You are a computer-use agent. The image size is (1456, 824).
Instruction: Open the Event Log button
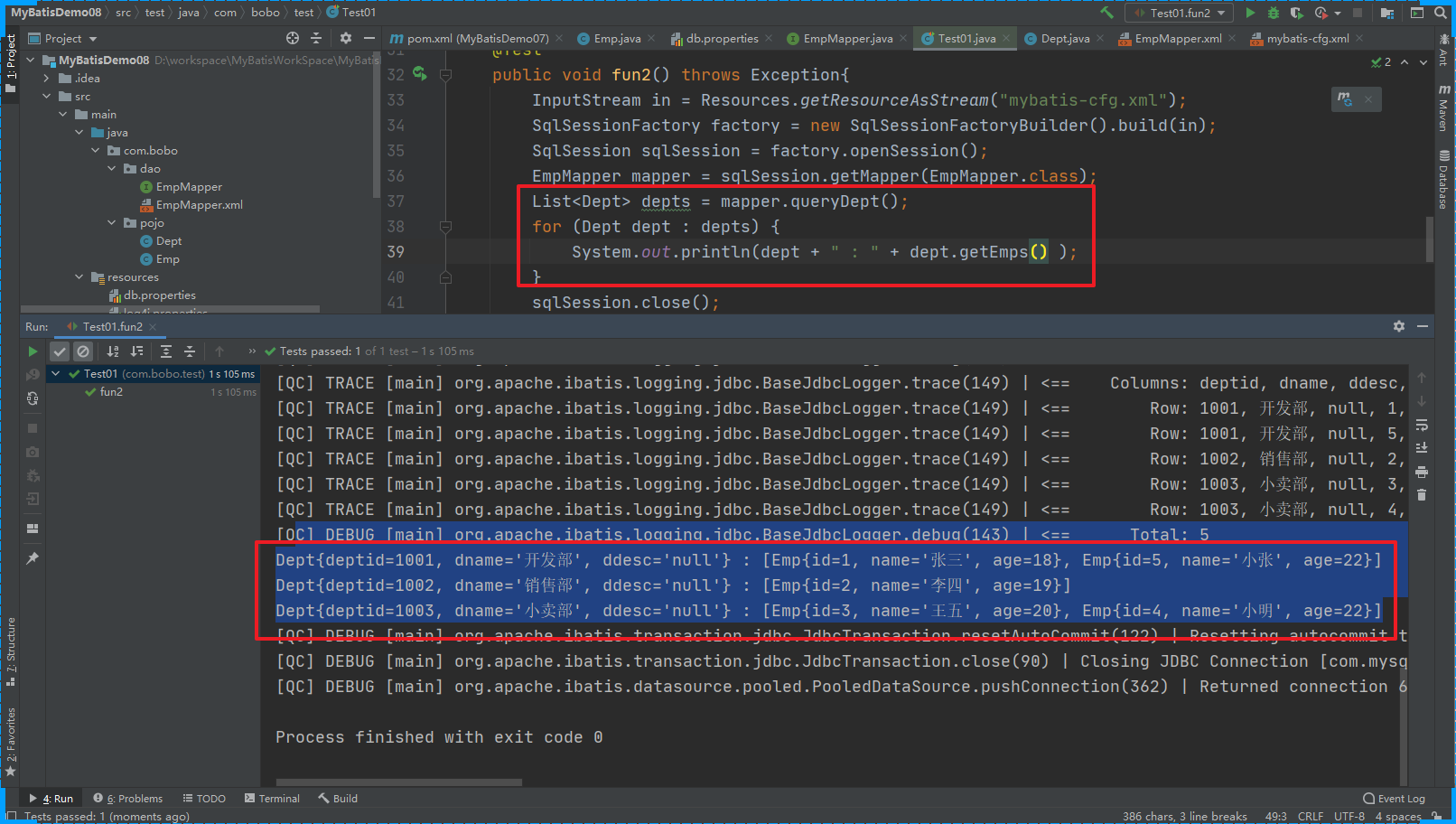click(1395, 799)
